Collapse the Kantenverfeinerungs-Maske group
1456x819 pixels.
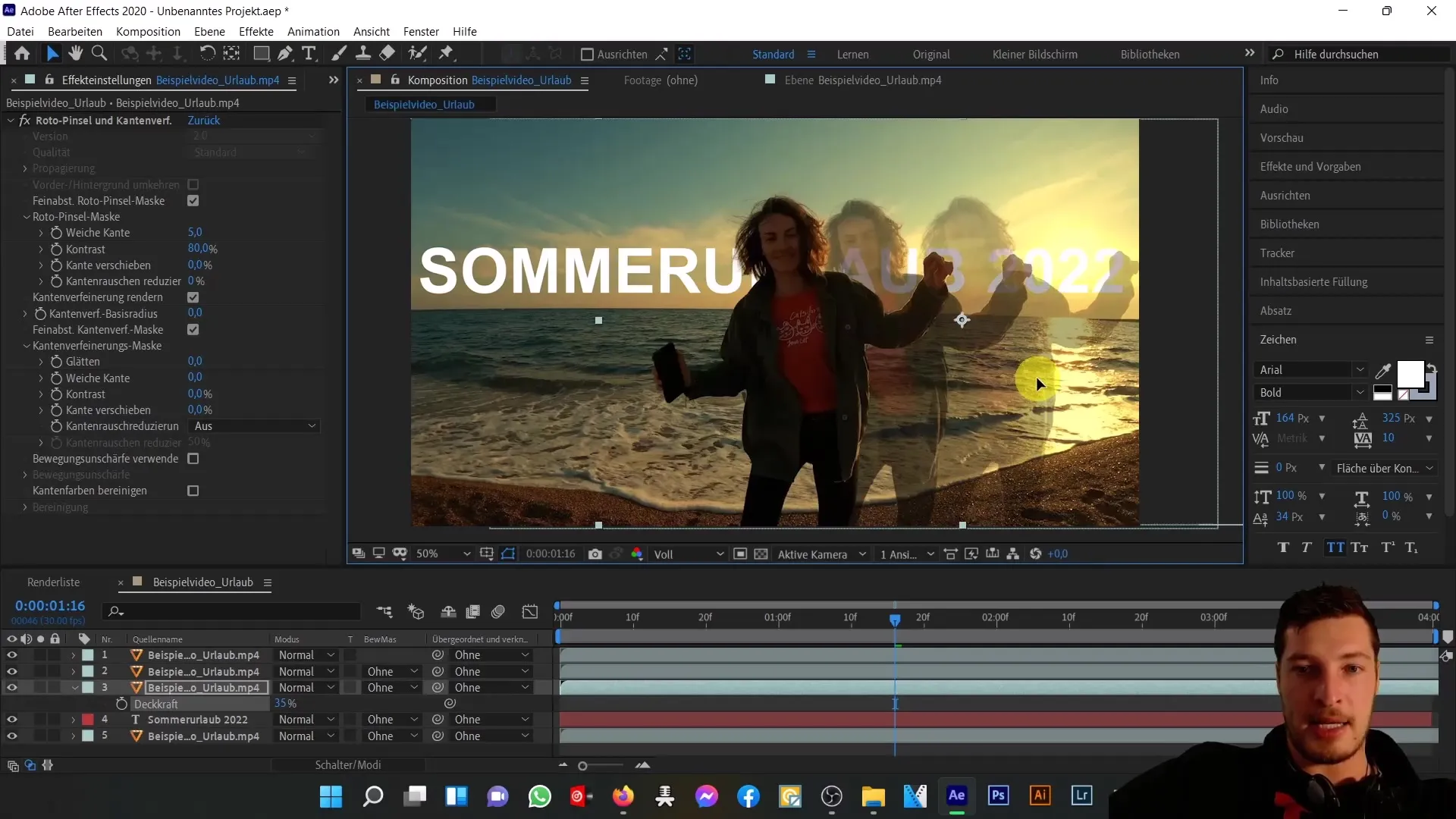pos(27,346)
